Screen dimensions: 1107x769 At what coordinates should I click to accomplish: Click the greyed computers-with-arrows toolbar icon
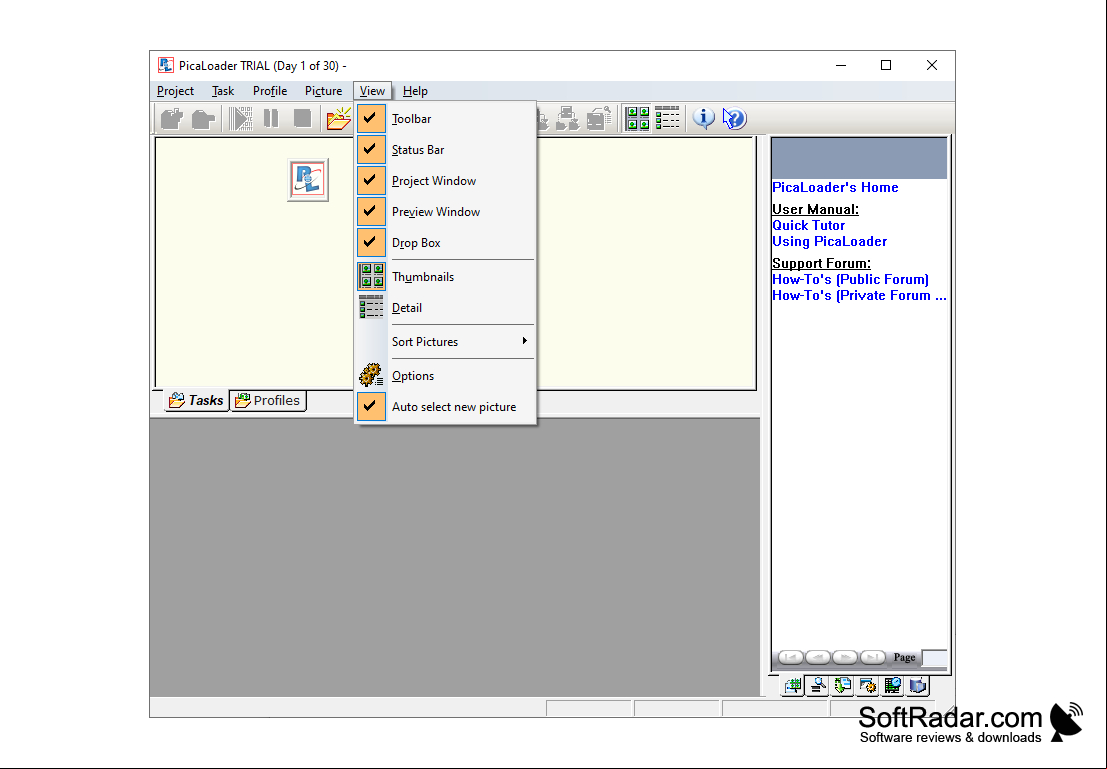tap(567, 119)
